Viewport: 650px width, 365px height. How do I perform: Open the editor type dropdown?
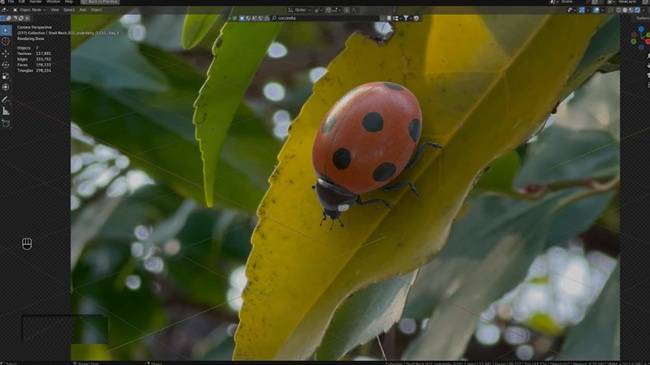[x=5, y=10]
